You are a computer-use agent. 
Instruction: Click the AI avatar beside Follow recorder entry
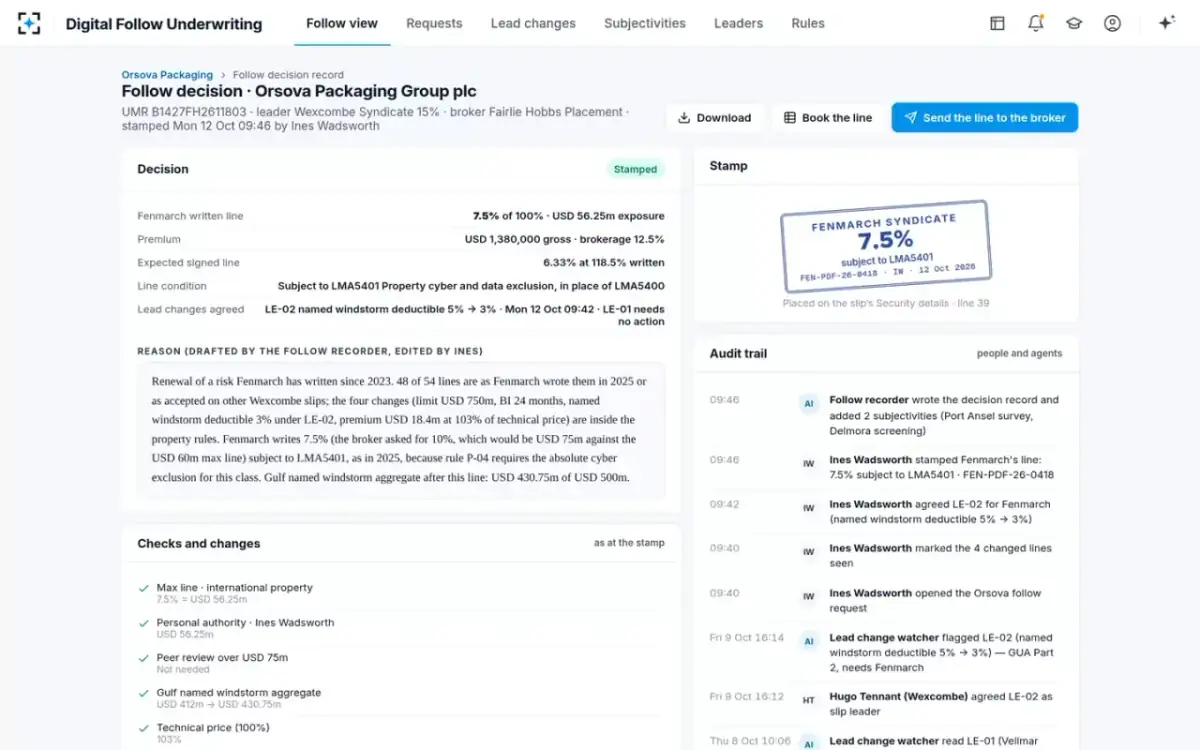[x=809, y=404]
